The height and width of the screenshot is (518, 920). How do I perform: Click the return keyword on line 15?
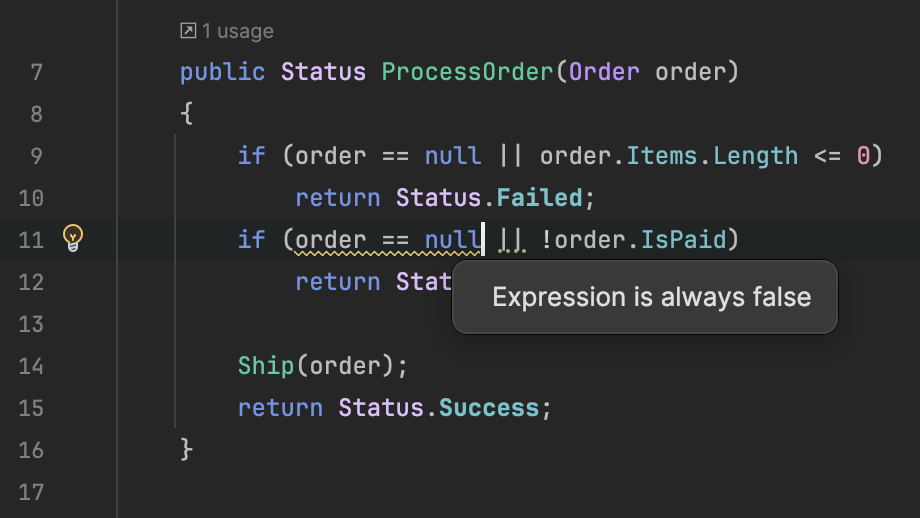280,408
